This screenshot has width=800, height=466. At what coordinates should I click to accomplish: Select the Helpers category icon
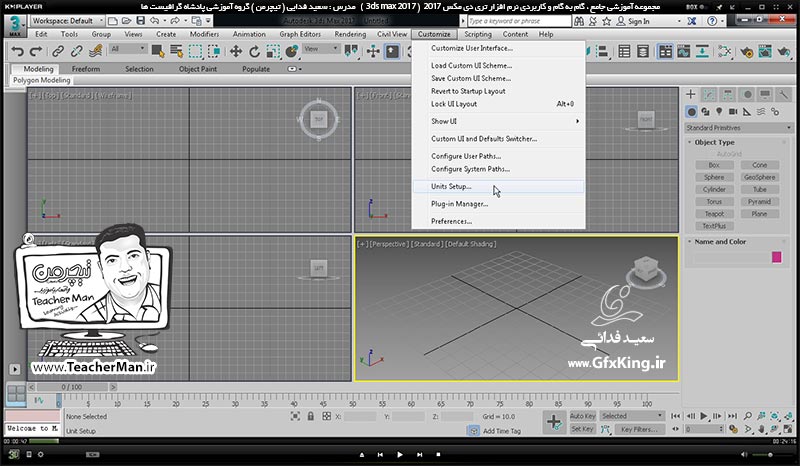tap(747, 111)
